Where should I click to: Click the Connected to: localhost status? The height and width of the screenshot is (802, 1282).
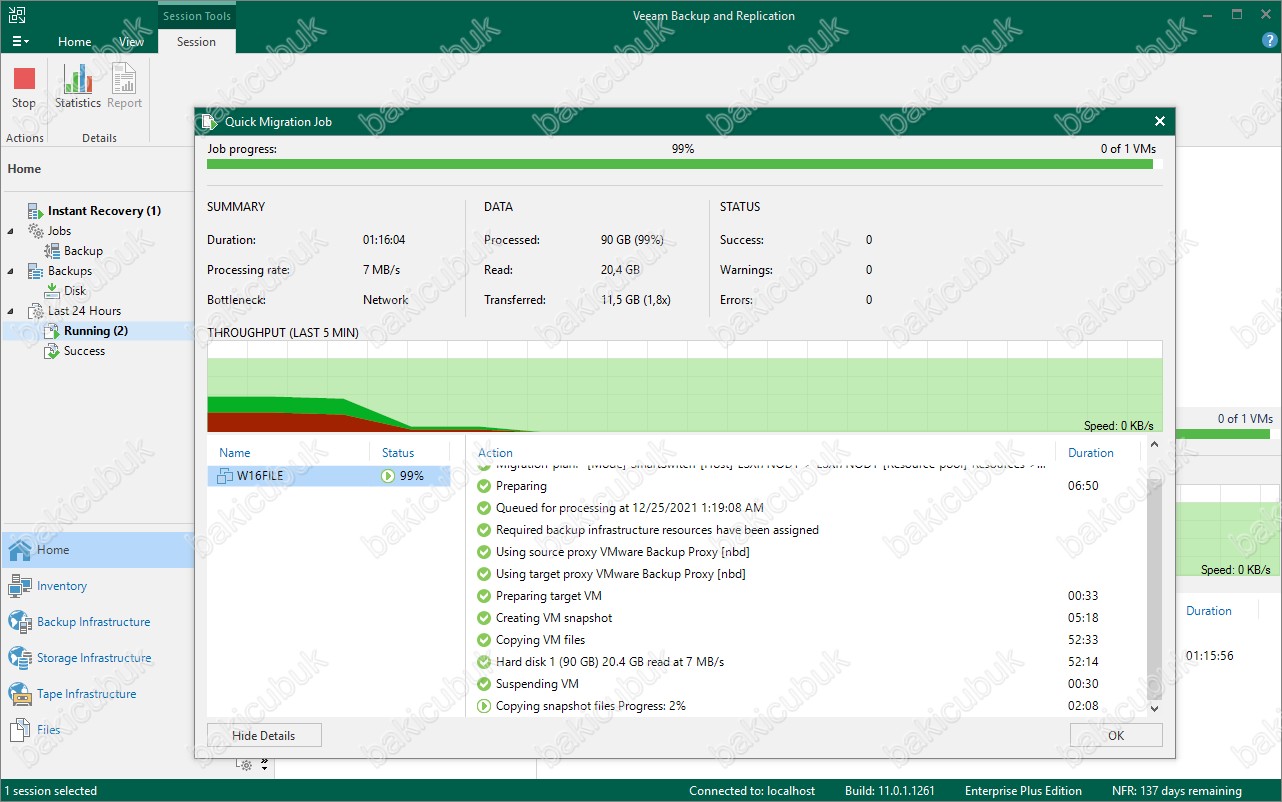click(752, 791)
